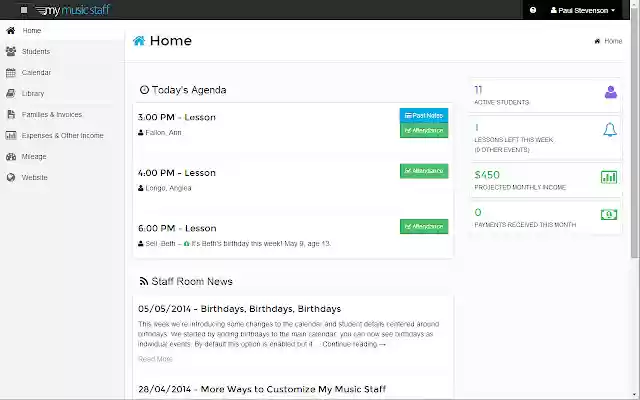Open Expenses & Other Income menu item
The image size is (640, 400).
tap(62, 136)
